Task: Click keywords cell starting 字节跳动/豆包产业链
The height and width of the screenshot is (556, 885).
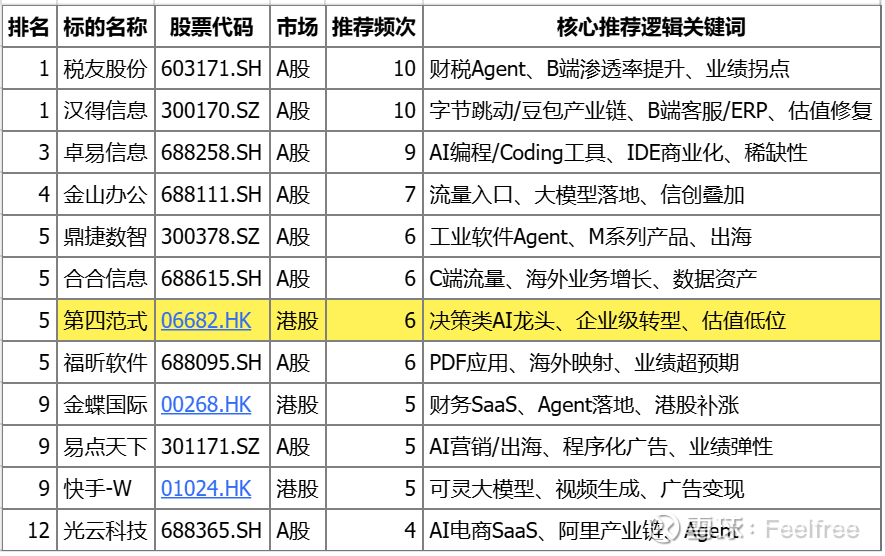Action: [651, 110]
